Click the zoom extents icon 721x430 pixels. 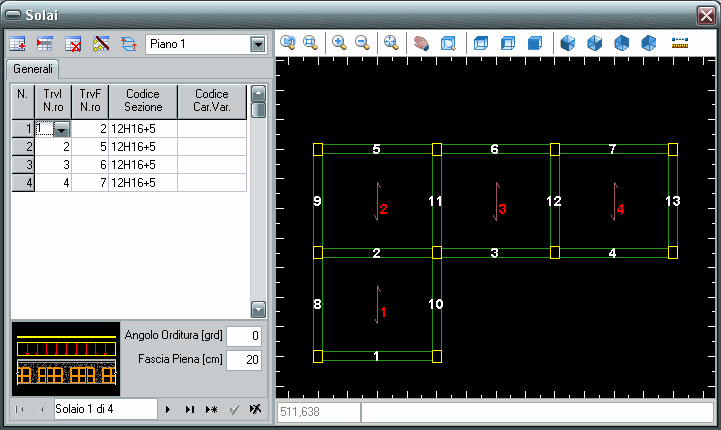coord(391,44)
